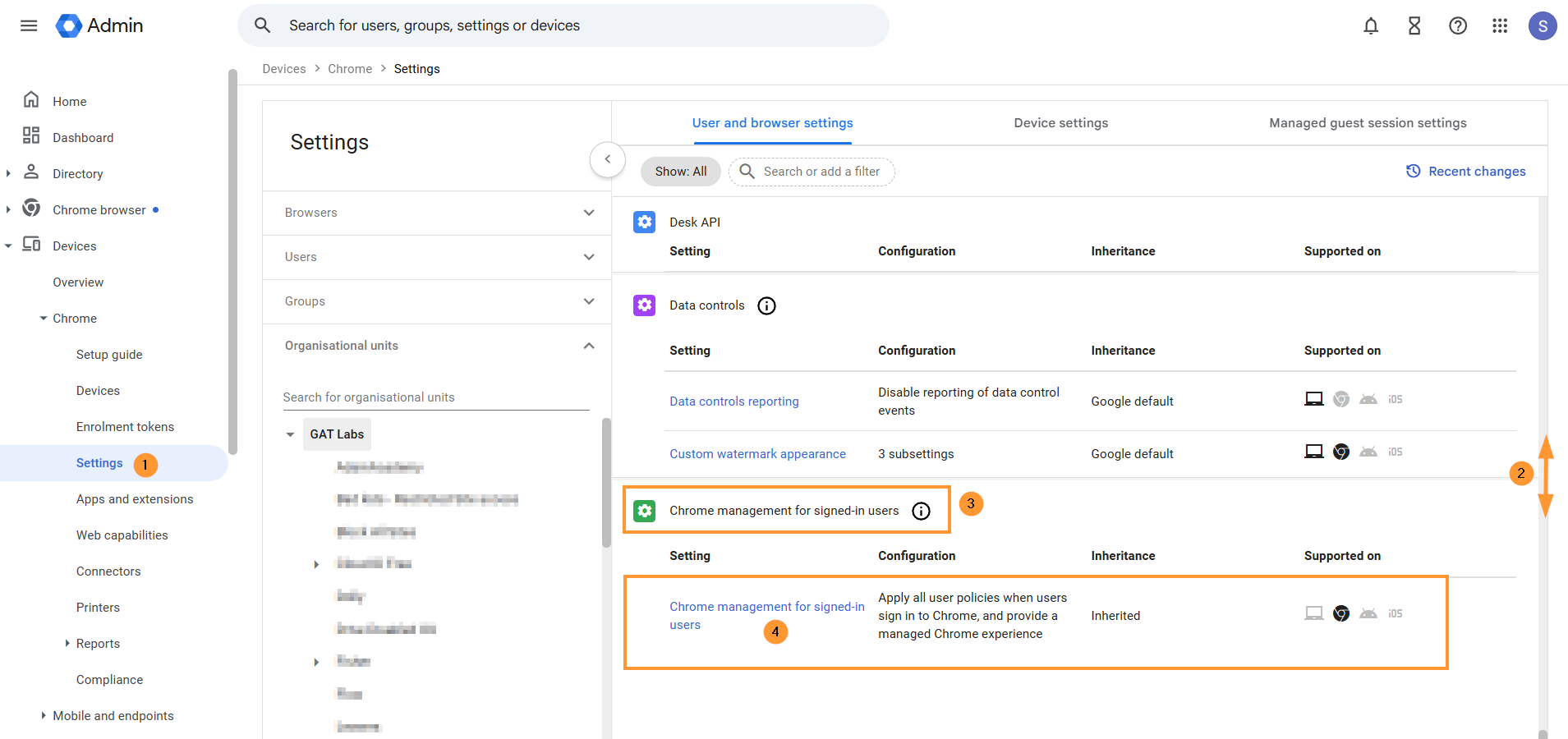The image size is (1568, 739).
Task: Open the Google apps grid icon
Action: (x=1500, y=25)
